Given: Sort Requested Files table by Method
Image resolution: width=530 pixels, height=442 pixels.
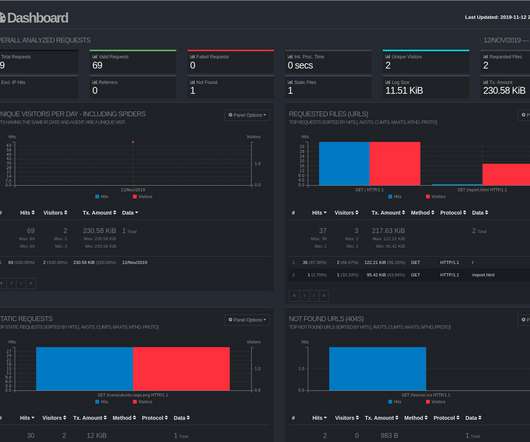Looking at the screenshot, I should 423,213.
